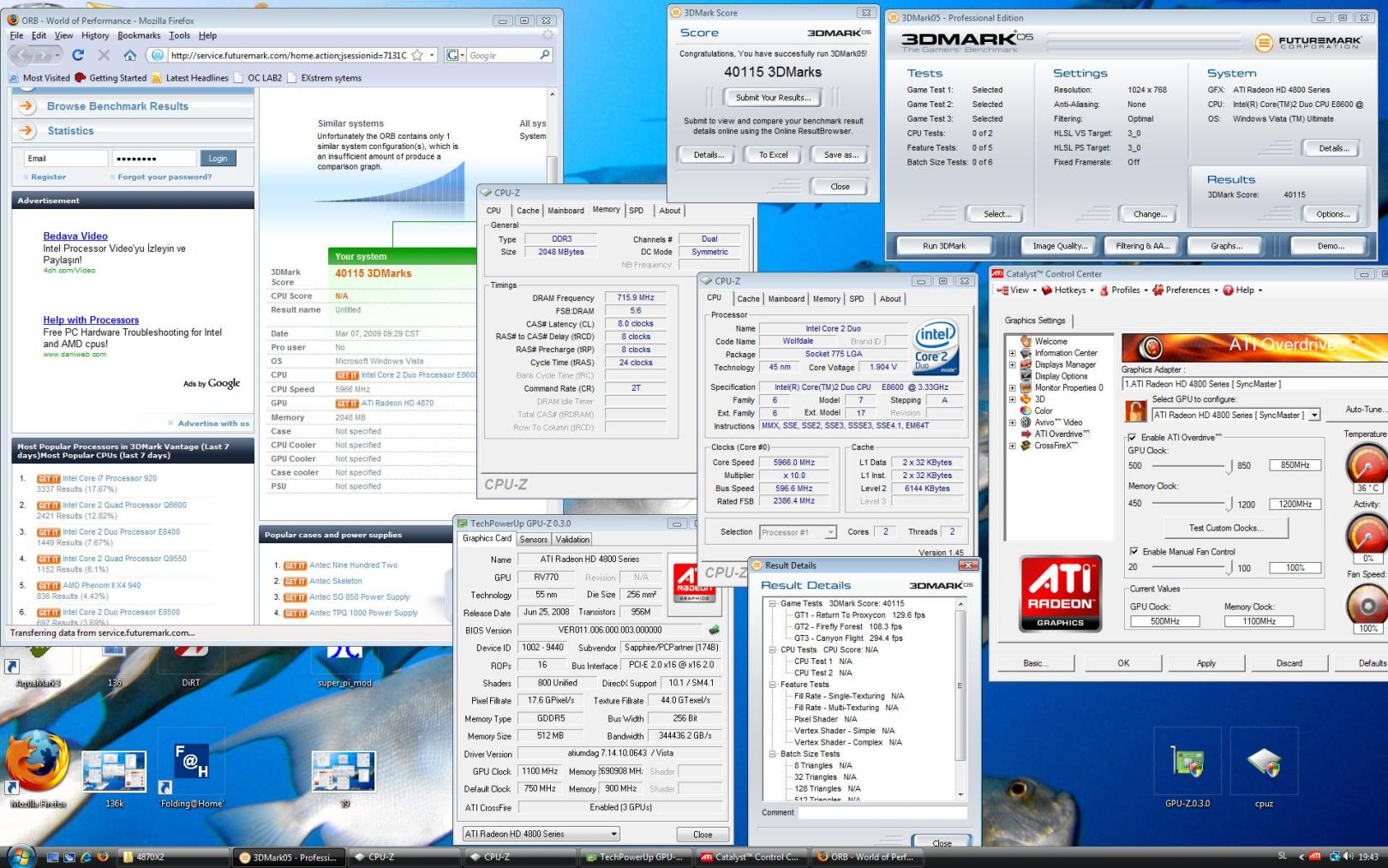
Task: Click Comment field in Result Details
Action: tap(882, 812)
